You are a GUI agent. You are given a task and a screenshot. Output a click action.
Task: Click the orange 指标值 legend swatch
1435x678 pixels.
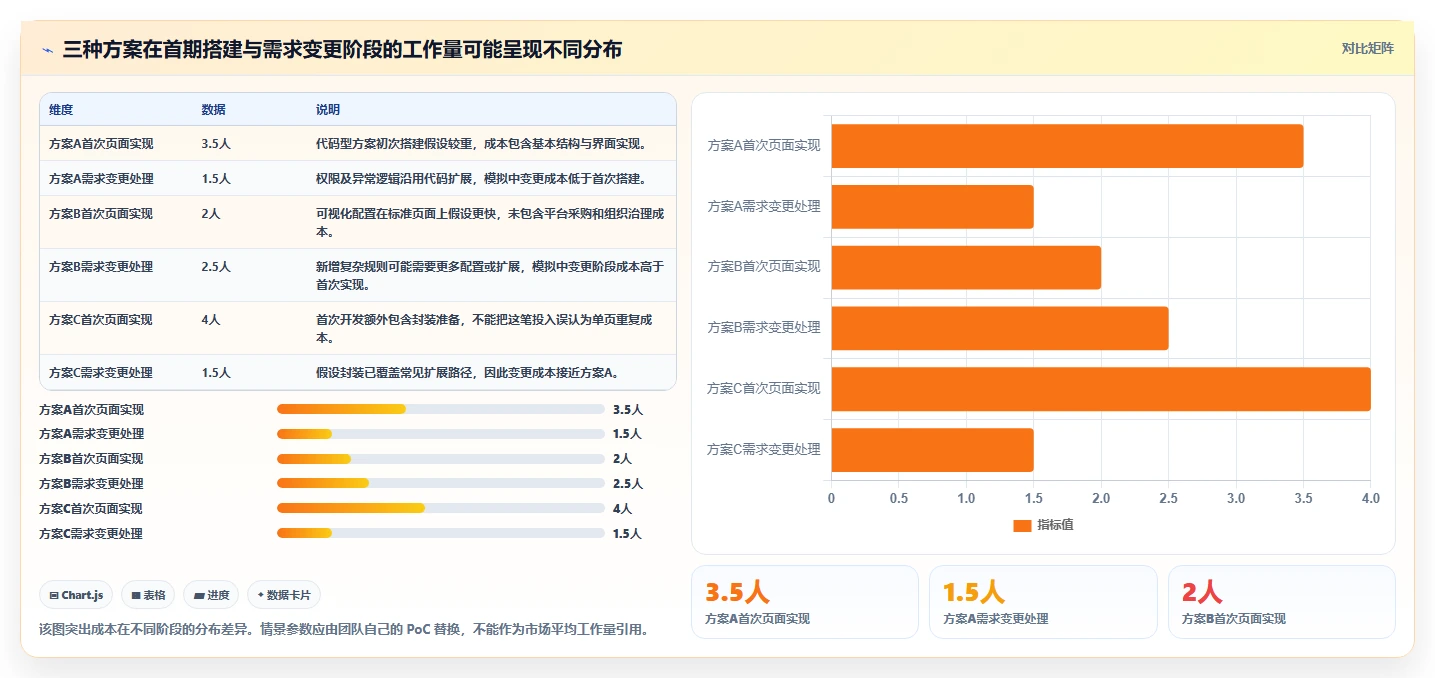coord(1022,525)
